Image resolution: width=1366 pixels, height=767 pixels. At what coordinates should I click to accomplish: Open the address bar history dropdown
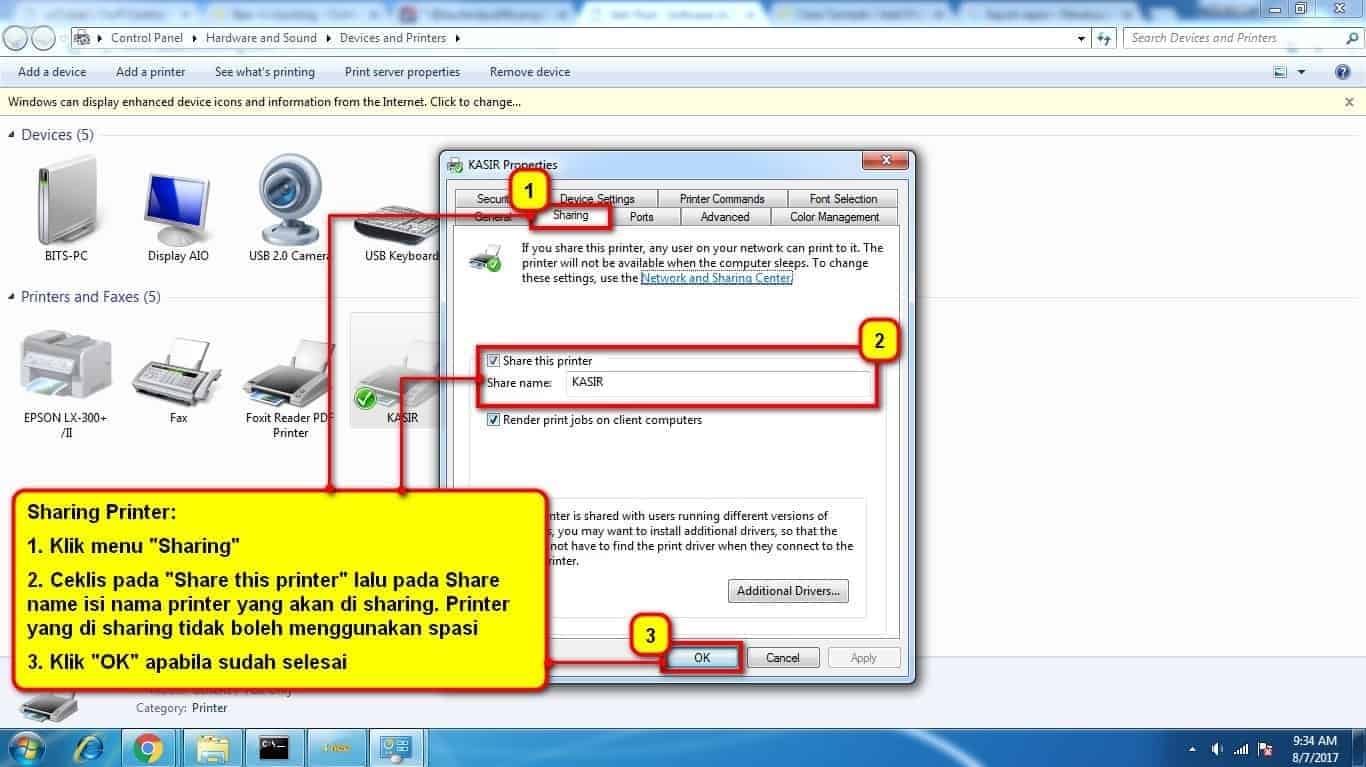point(1082,38)
